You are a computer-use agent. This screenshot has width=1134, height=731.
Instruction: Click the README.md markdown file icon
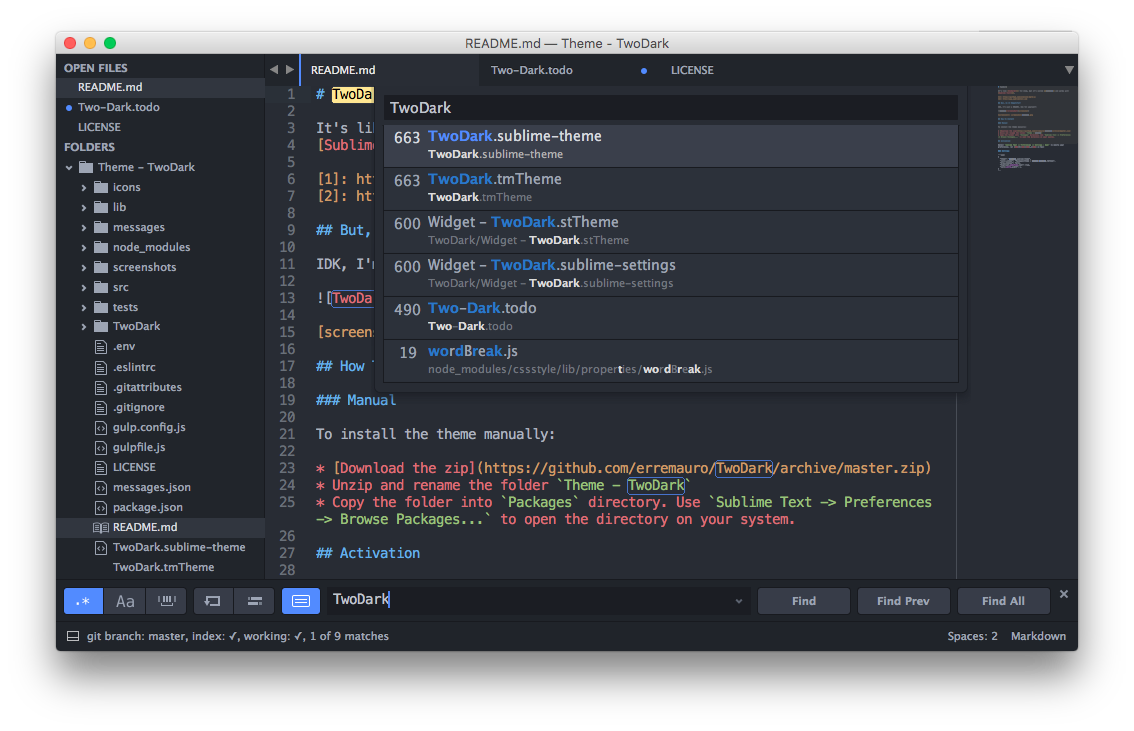101,528
